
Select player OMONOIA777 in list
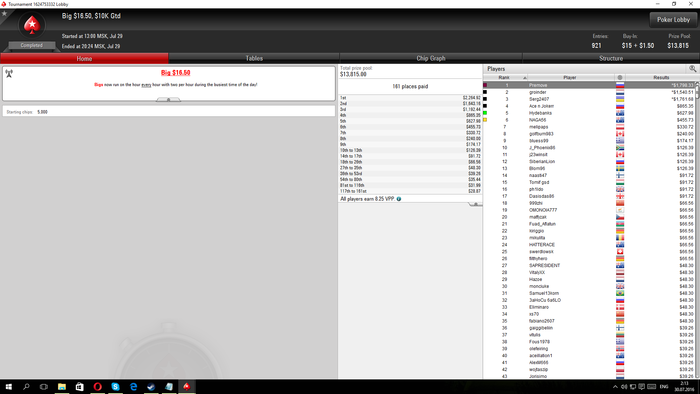(589, 210)
